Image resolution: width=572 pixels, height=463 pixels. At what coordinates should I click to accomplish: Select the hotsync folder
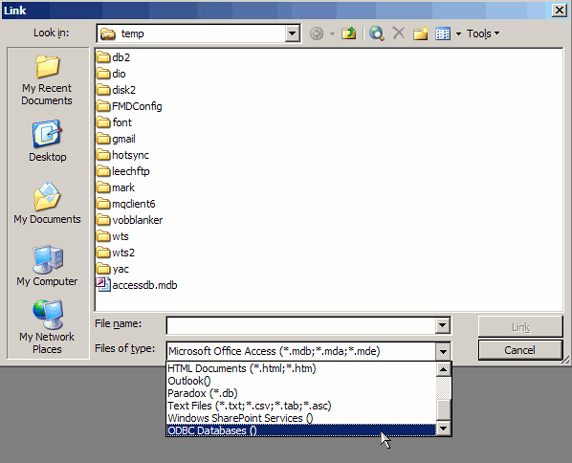pyautogui.click(x=123, y=155)
